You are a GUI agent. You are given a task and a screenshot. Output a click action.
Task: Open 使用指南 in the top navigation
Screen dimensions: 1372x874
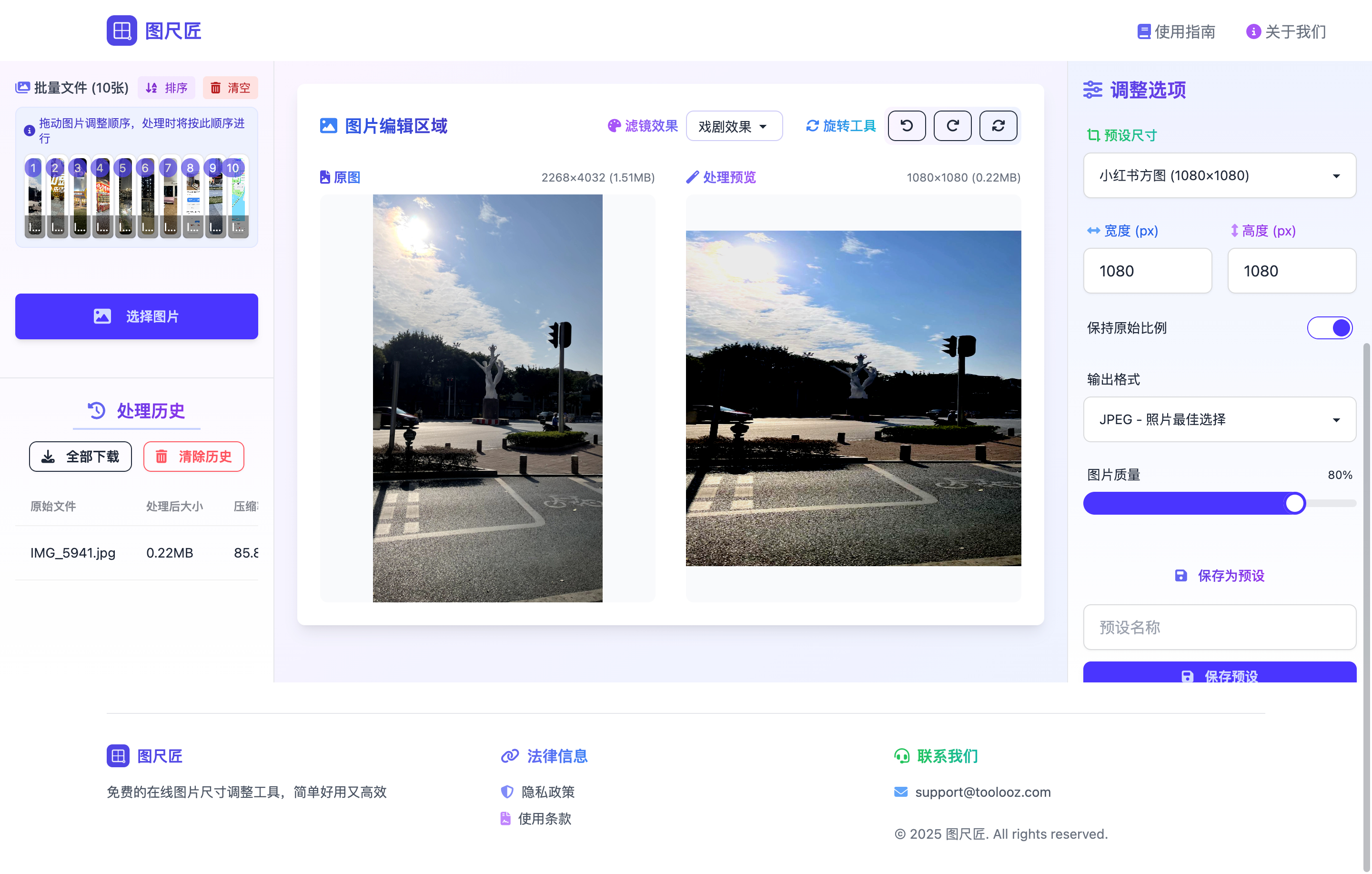click(x=1176, y=31)
